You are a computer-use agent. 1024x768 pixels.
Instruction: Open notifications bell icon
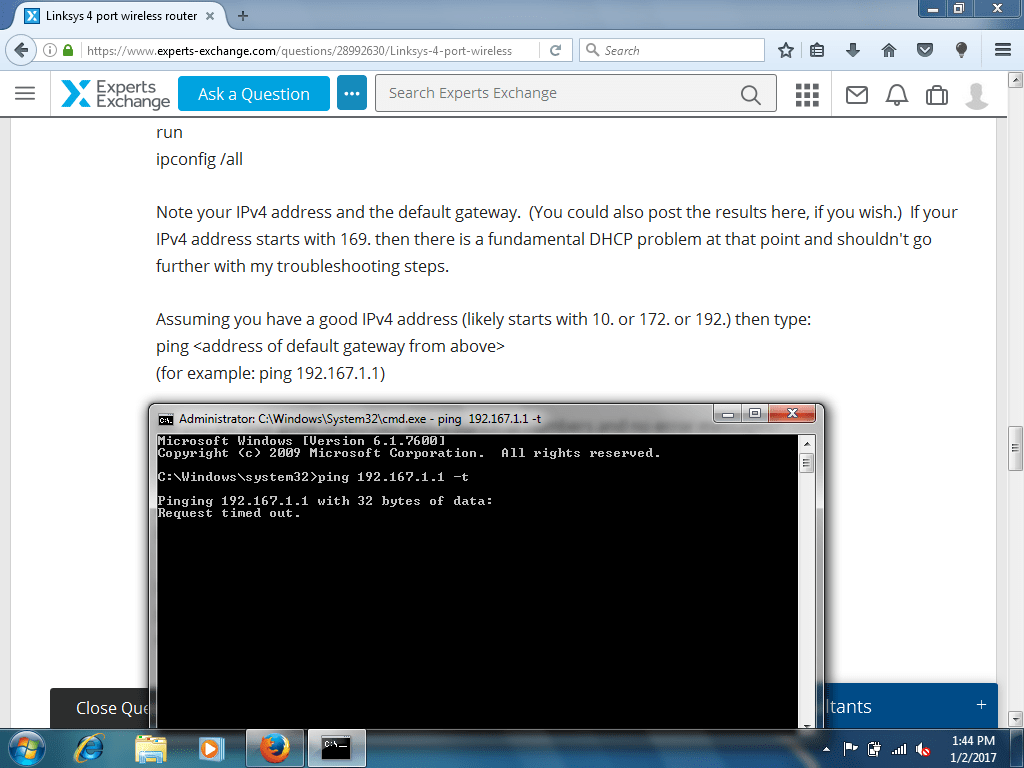tap(897, 95)
